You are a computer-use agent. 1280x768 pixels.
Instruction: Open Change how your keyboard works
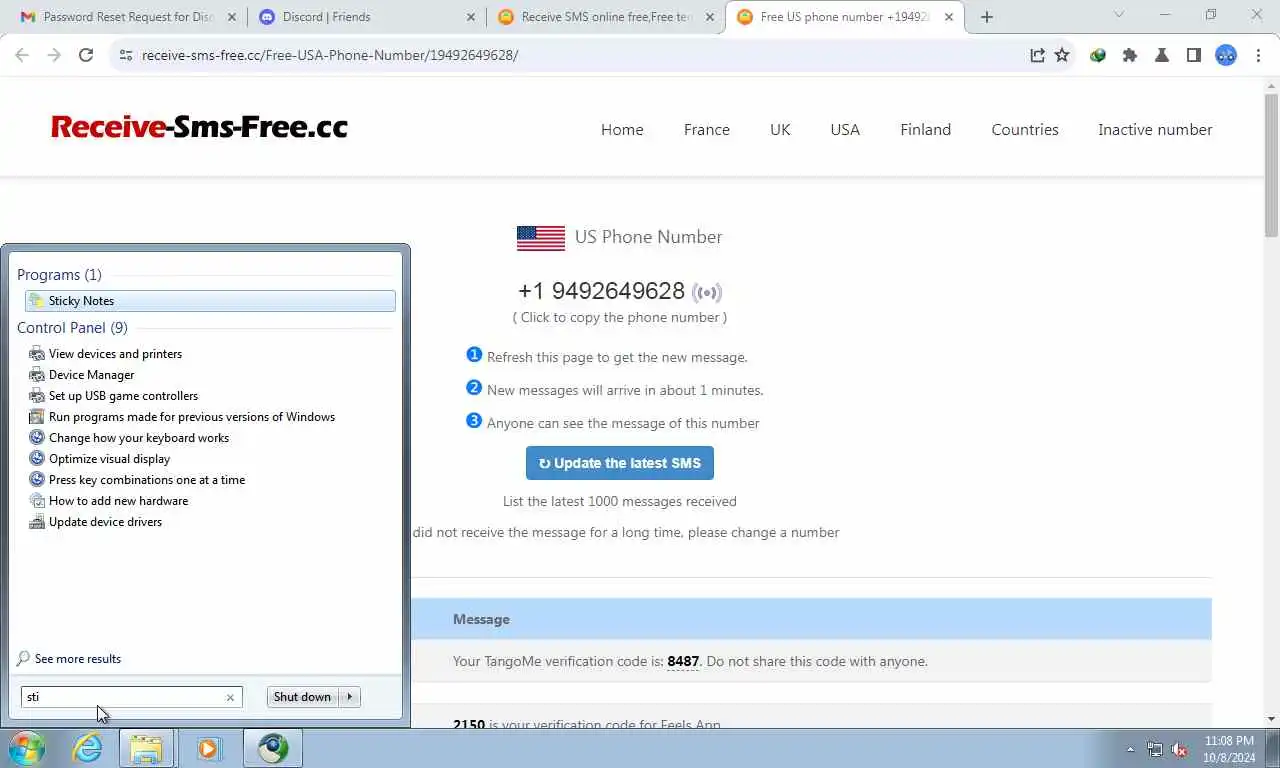click(x=138, y=438)
